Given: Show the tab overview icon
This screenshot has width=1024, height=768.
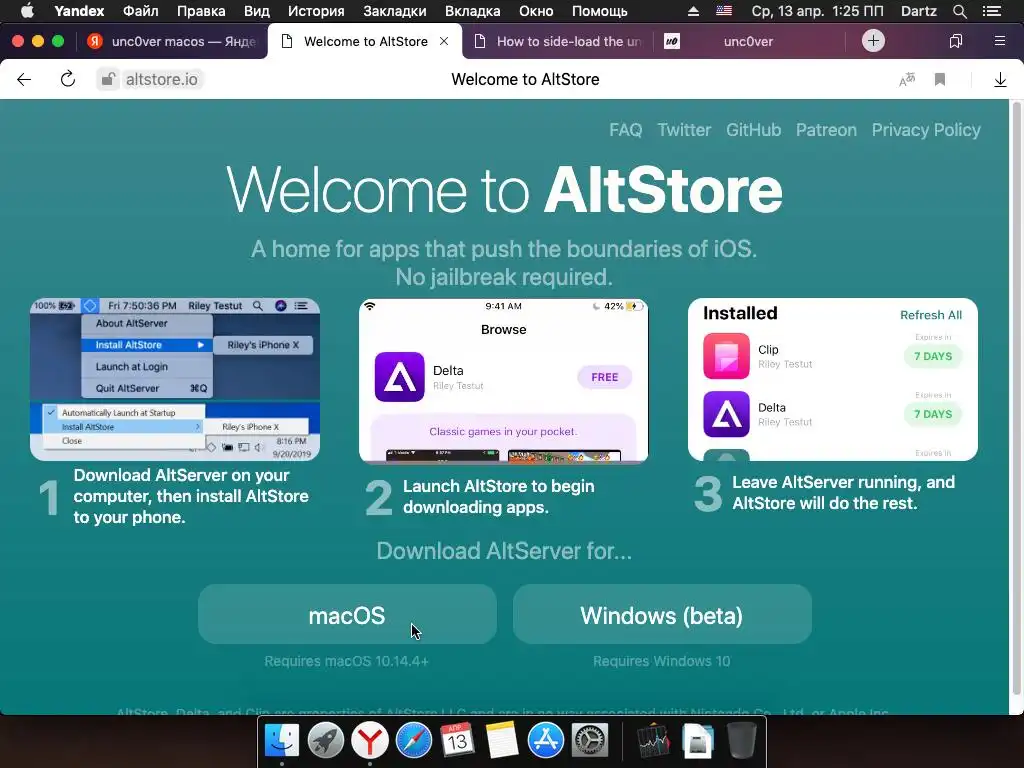Looking at the screenshot, I should point(955,41).
